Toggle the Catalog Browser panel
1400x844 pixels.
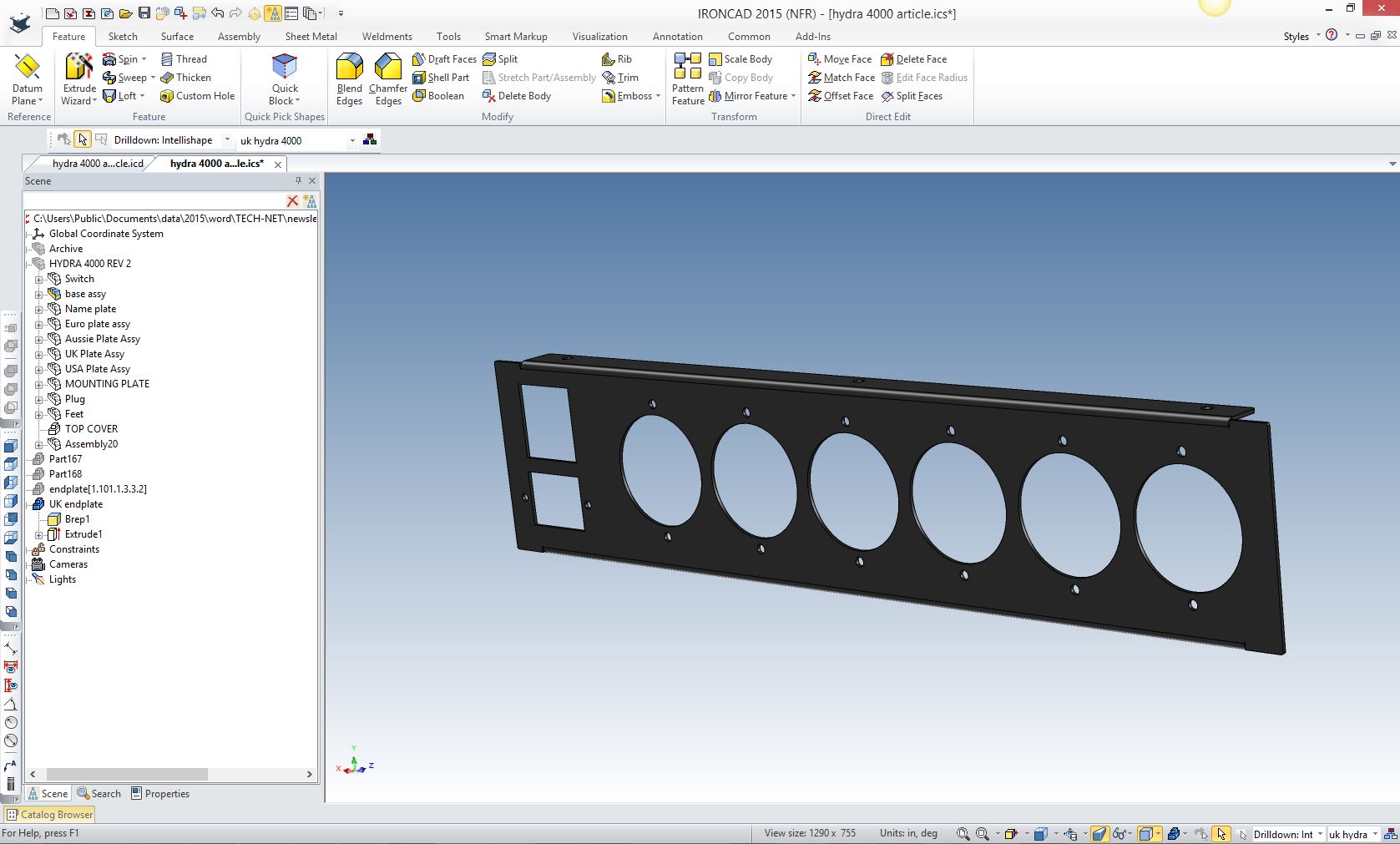[x=50, y=814]
